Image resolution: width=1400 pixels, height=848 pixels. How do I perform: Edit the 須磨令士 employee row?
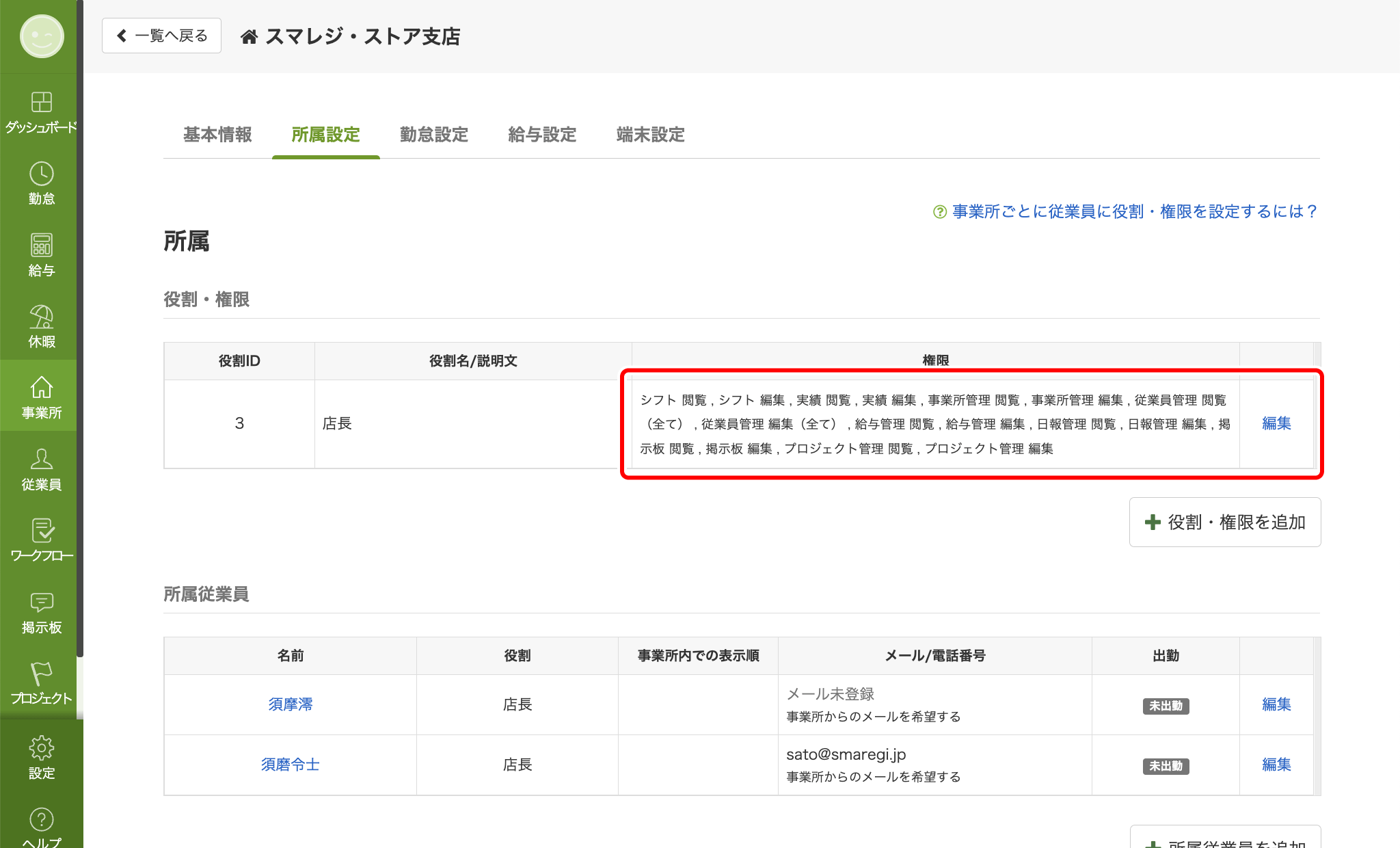point(1276,765)
